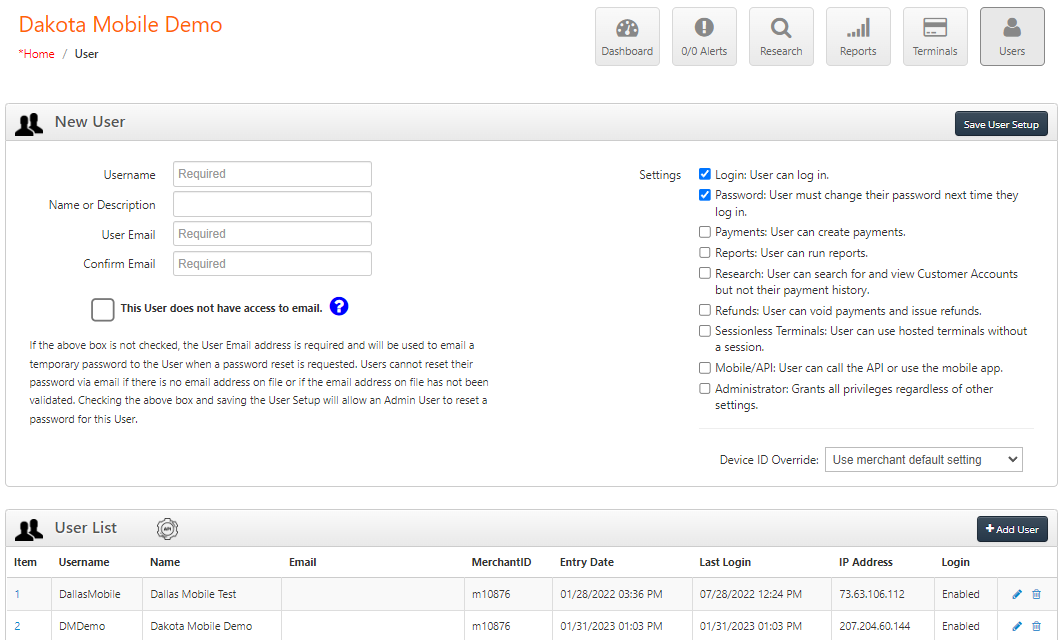Select the User breadcrumb item
1060x640 pixels.
click(x=86, y=53)
